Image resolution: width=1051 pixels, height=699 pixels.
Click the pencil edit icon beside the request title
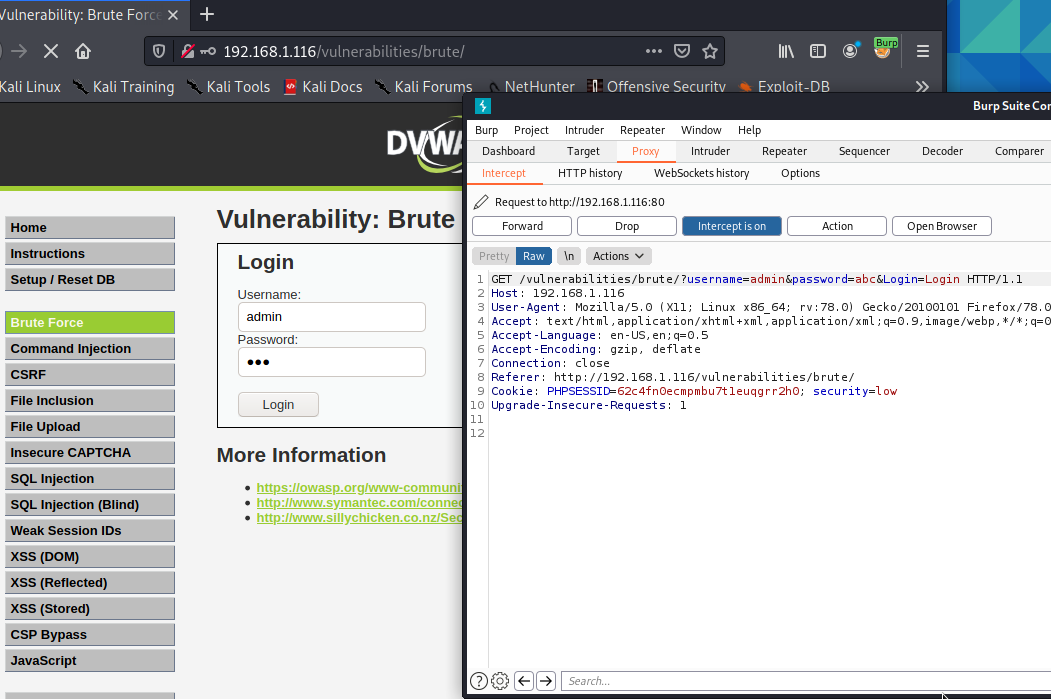(x=479, y=201)
